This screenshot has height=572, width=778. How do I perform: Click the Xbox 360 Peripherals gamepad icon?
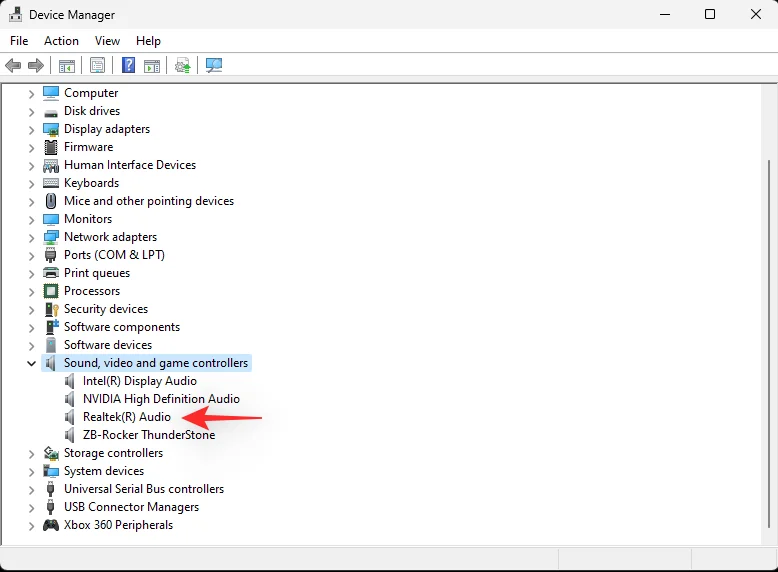point(51,525)
